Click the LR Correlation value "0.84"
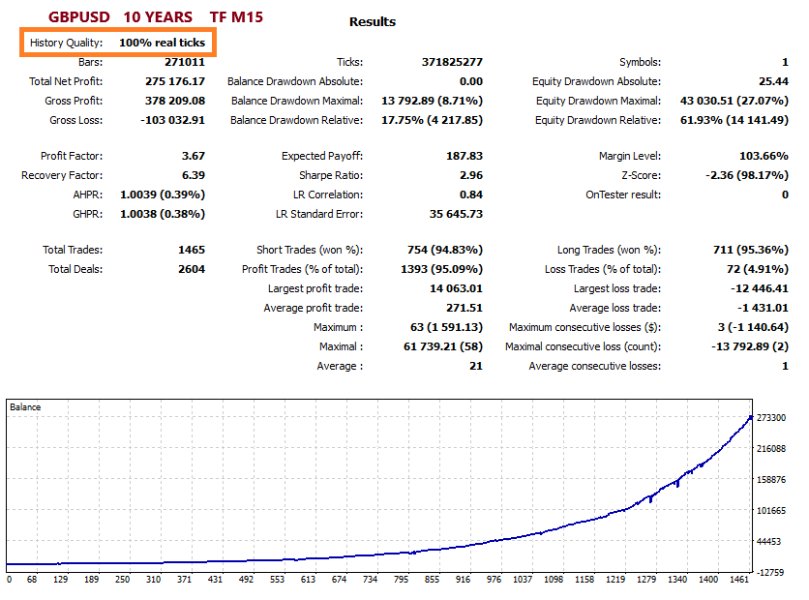This screenshot has width=809, height=600. point(471,194)
